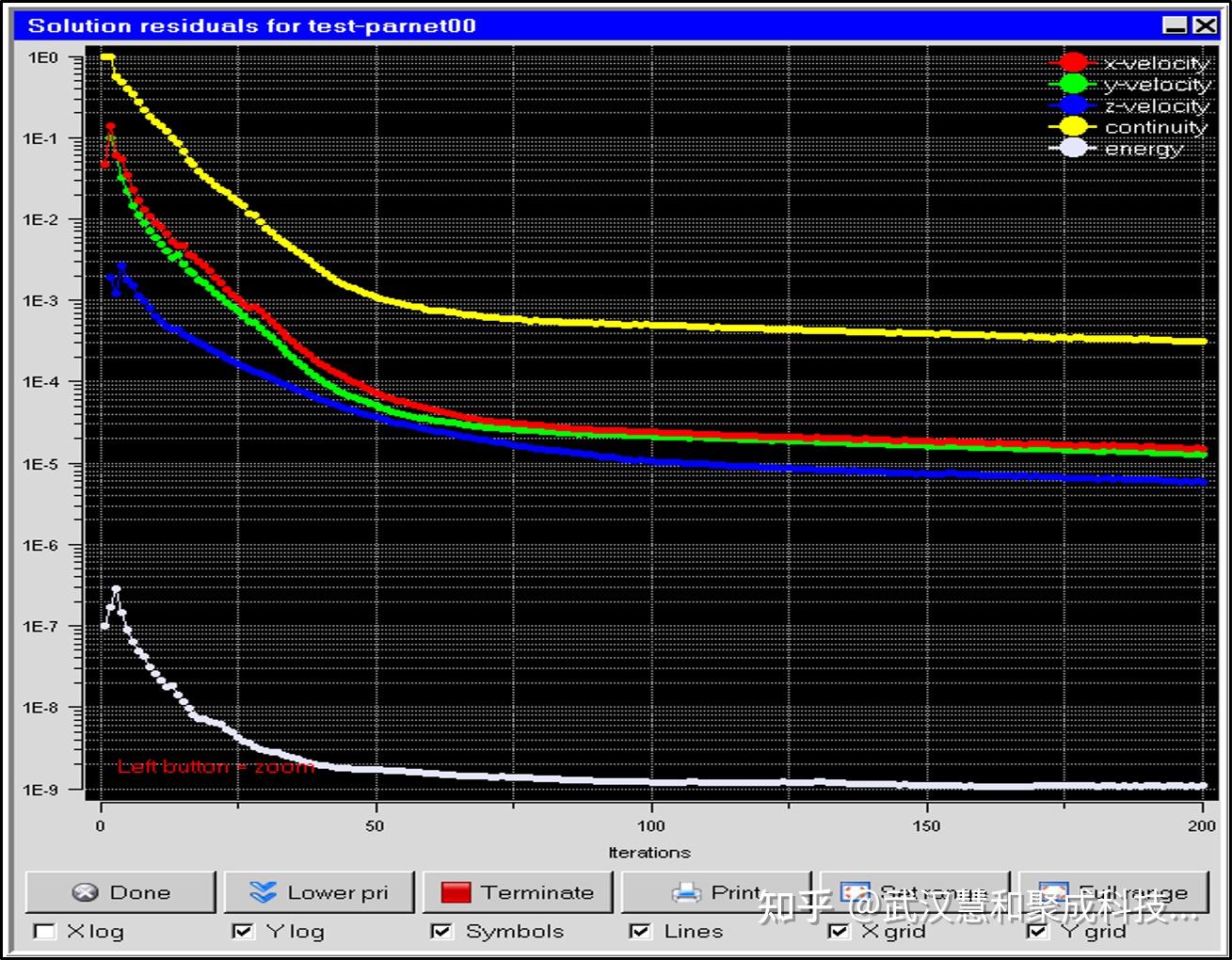Close the Solution residuals window
The height and width of the screenshot is (960, 1232).
coord(1205,25)
